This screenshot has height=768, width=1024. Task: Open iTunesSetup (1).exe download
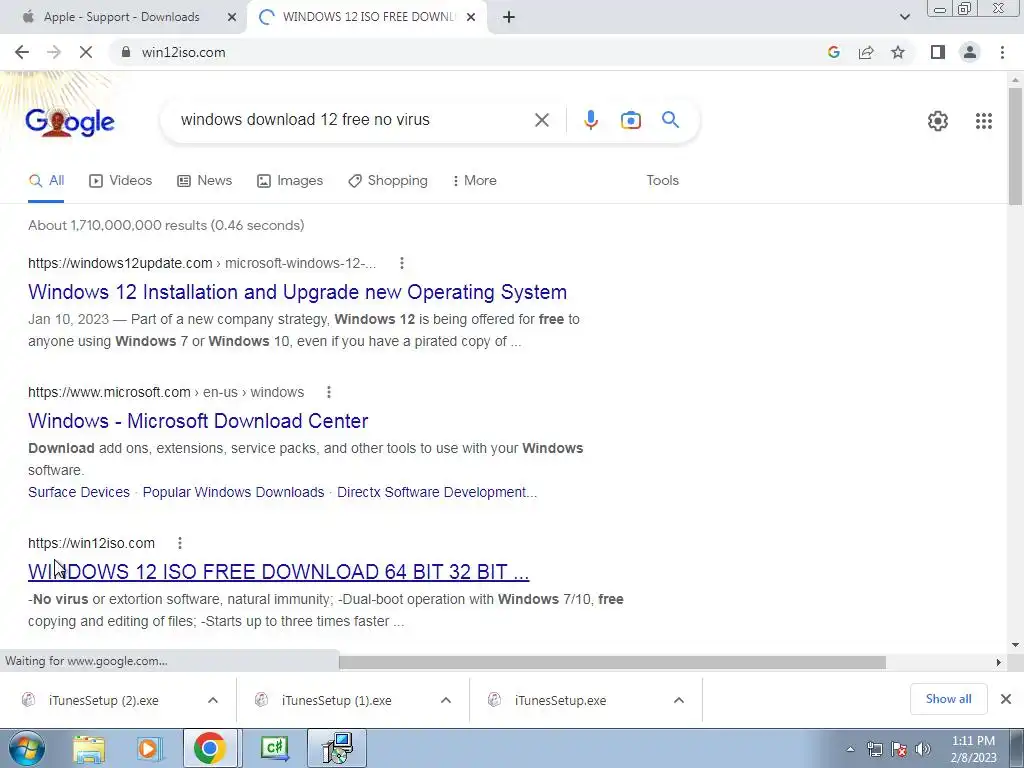tap(336, 701)
